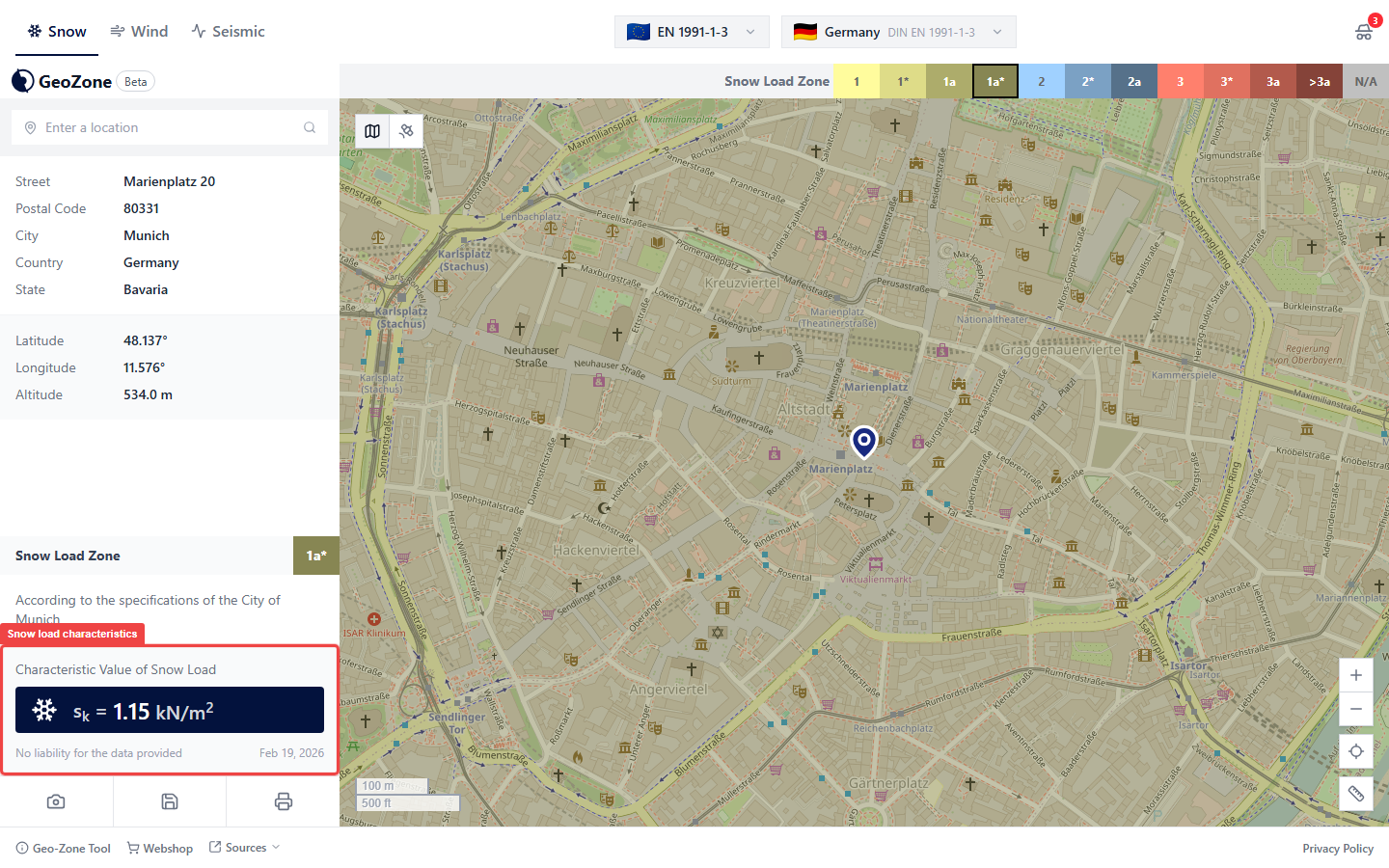Viewport: 1389px width, 868px height.
Task: Activate the ruler measurement tool
Action: tap(1355, 794)
